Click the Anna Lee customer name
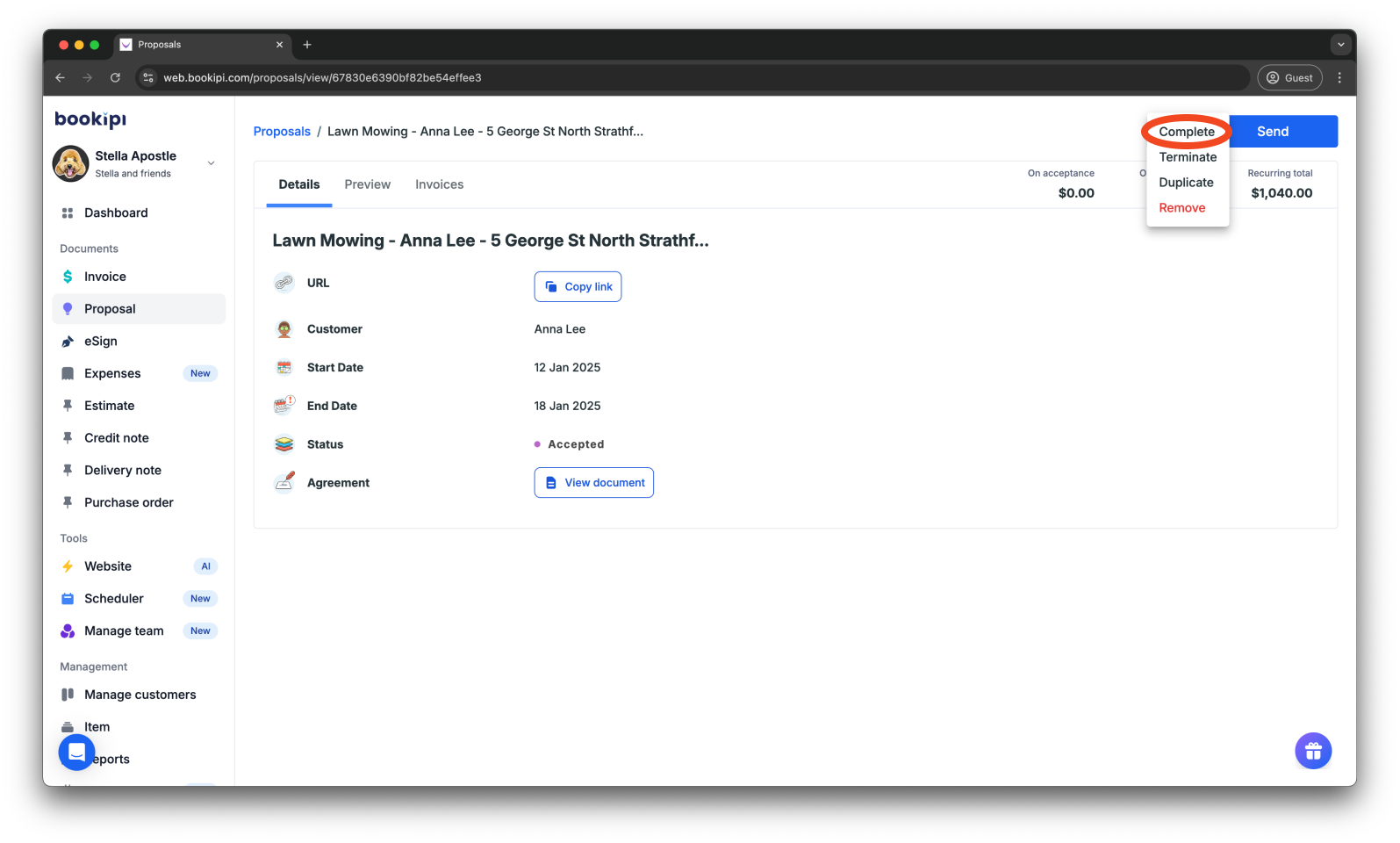 pos(560,329)
